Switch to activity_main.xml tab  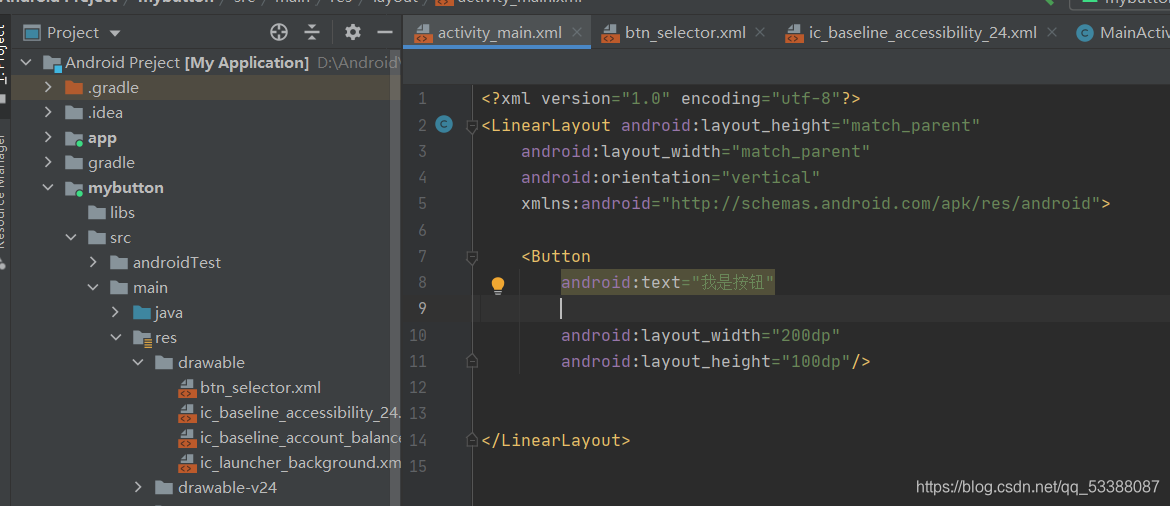[x=499, y=32]
